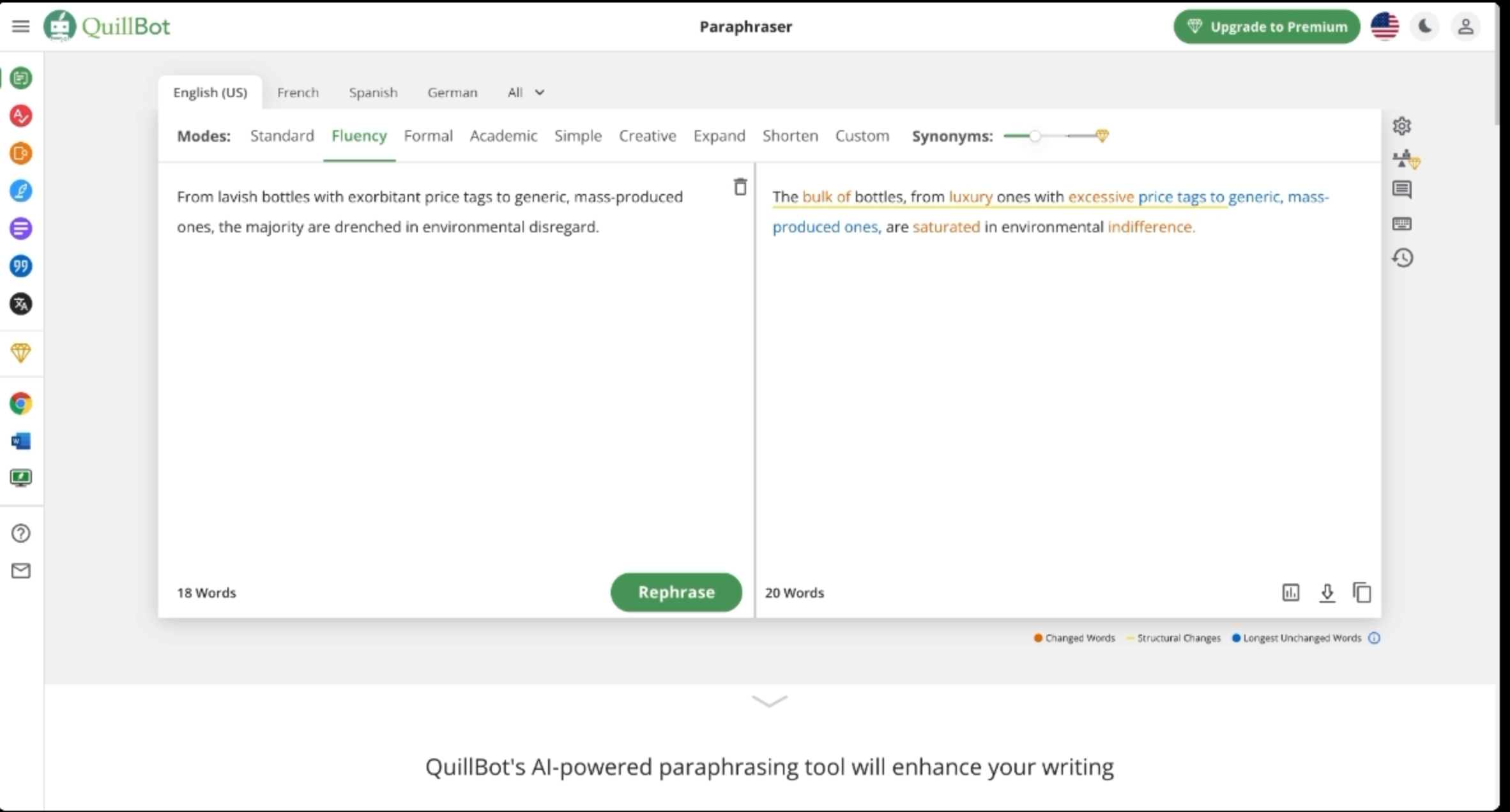Open the Grammar Checker sidebar icon
The width and height of the screenshot is (1510, 812).
tap(20, 116)
